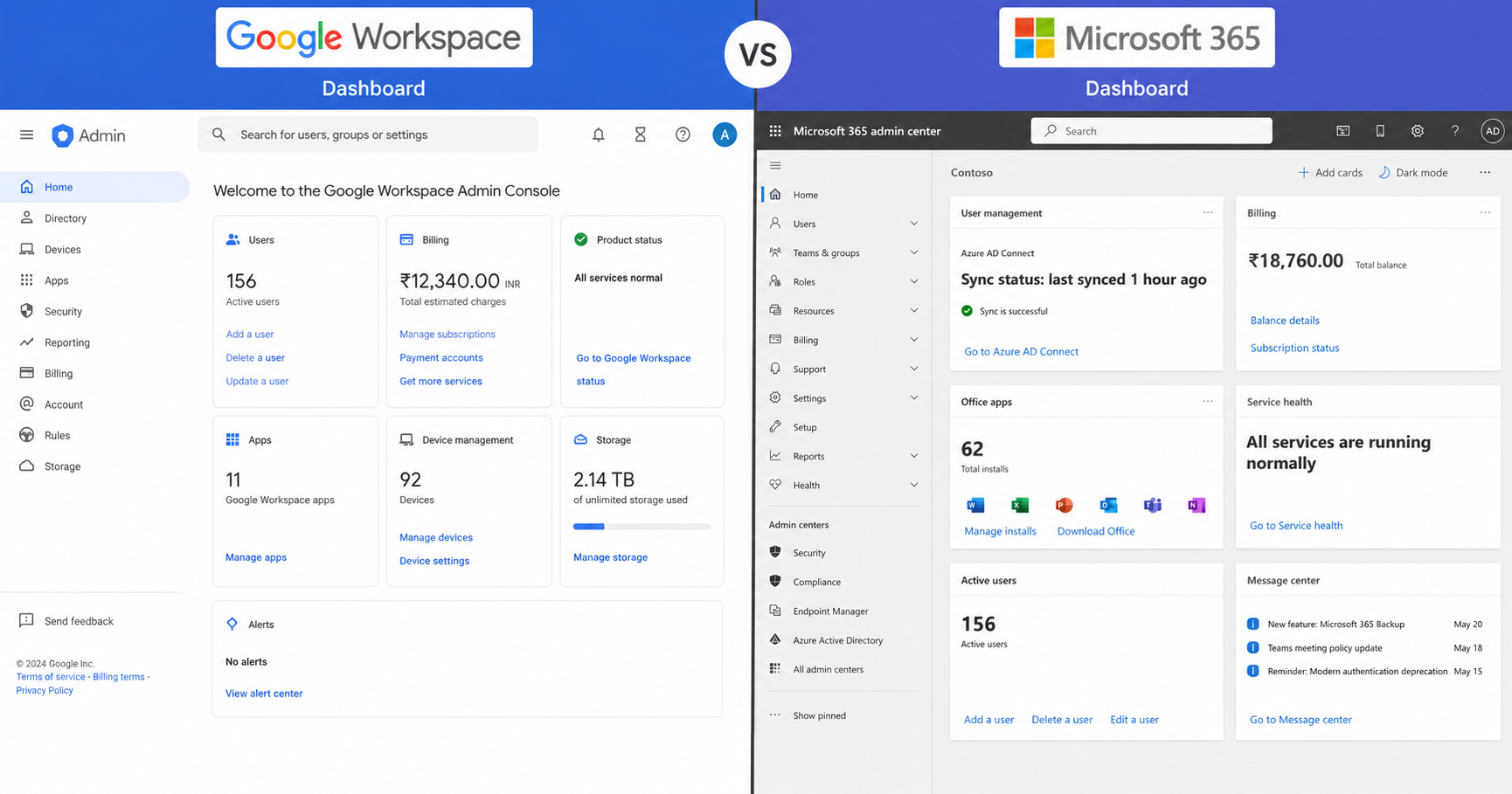1512x794 pixels.
Task: Expand the Health section chevron
Action: [x=914, y=485]
